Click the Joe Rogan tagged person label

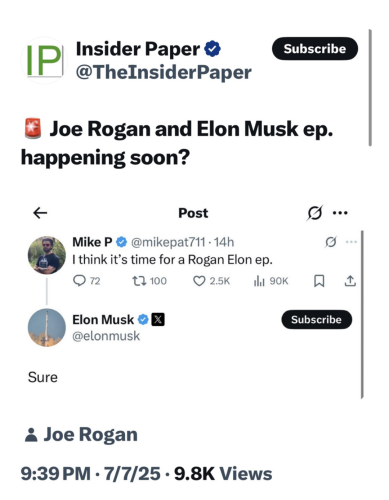(x=81, y=435)
